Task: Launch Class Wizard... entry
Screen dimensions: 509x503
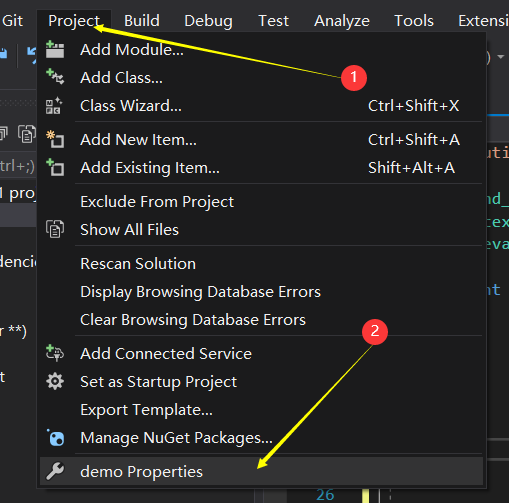Action: [x=261, y=106]
